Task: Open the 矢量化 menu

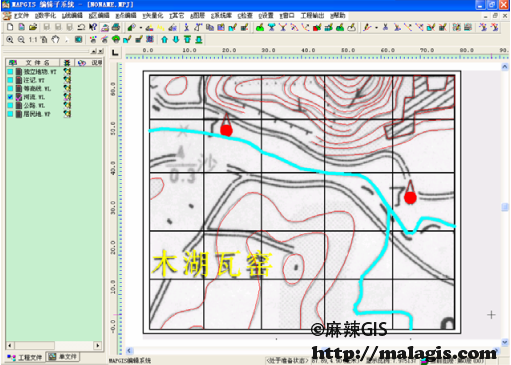Action: coord(153,16)
